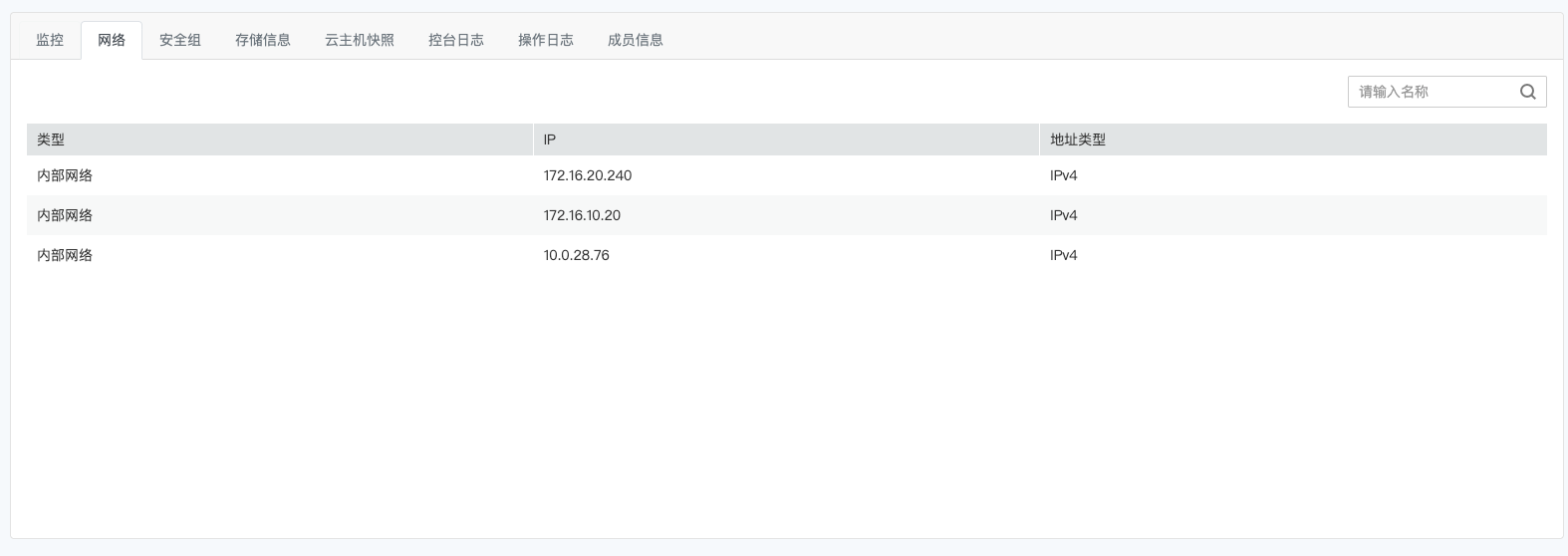This screenshot has height=556, width=1568.
Task: Click the IP column header
Action: 550,139
